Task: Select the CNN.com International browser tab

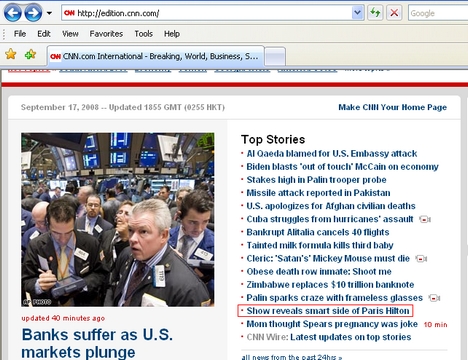Action: click(x=156, y=56)
